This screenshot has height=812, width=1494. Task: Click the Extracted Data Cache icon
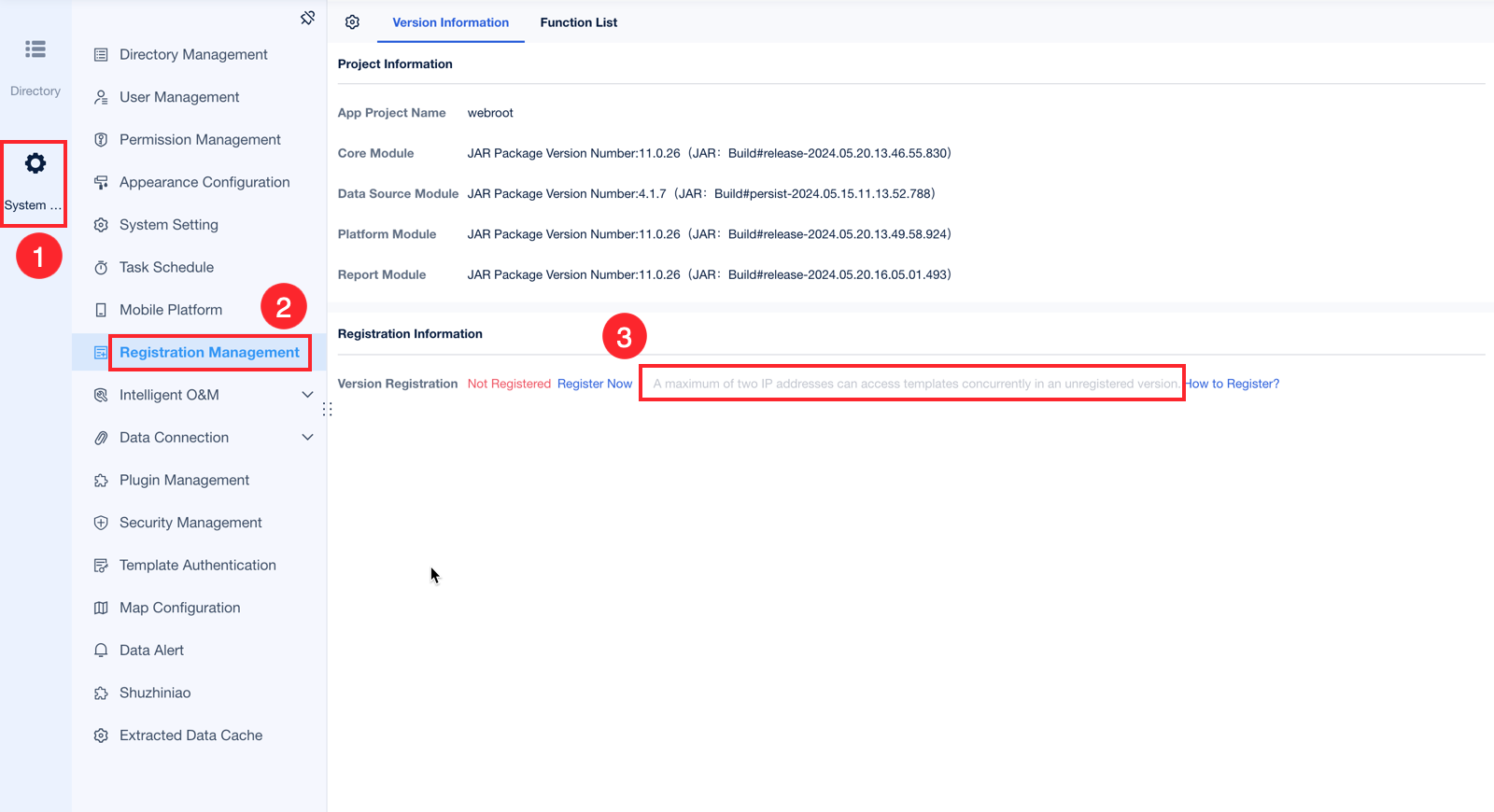pyautogui.click(x=101, y=735)
